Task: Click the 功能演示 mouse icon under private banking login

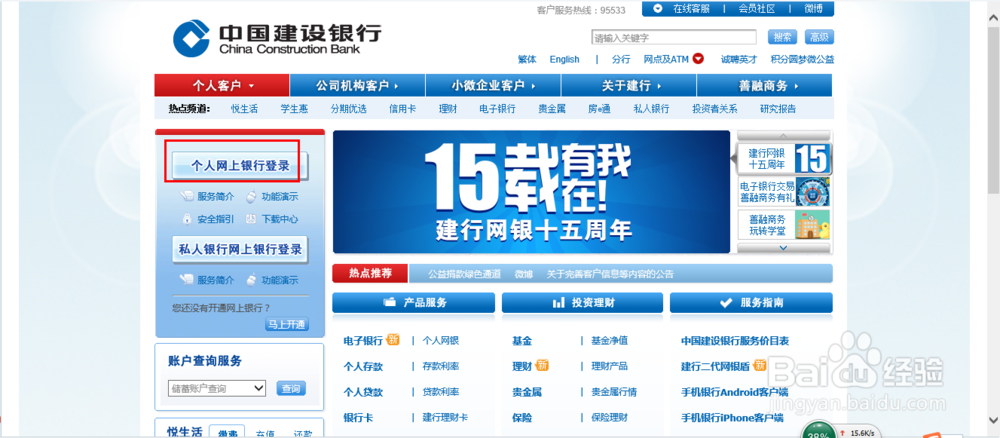Action: [251, 279]
